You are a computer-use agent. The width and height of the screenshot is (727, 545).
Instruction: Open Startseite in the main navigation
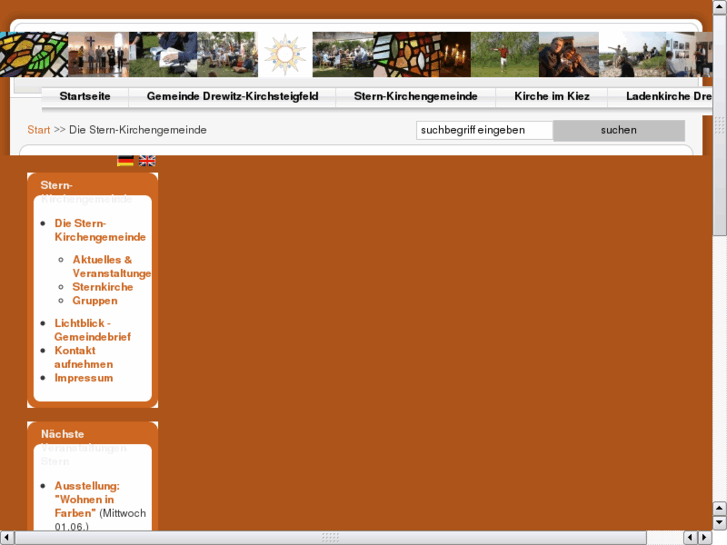tap(85, 96)
